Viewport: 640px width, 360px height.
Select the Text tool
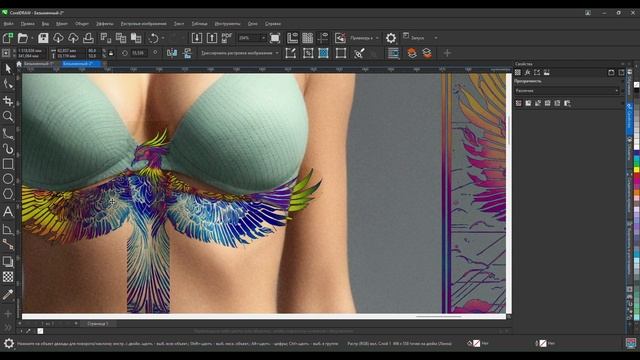pos(8,211)
